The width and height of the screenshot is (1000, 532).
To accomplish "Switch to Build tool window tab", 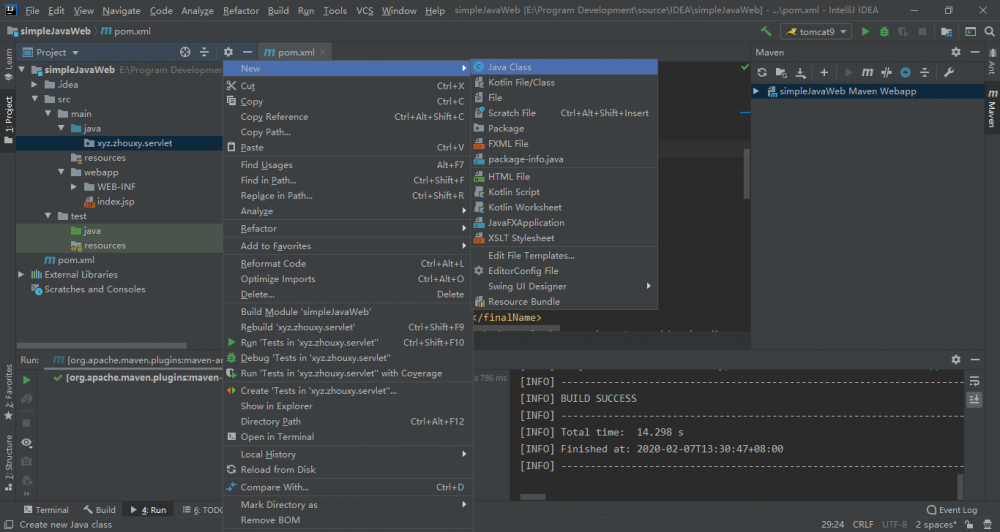I will pos(99,510).
